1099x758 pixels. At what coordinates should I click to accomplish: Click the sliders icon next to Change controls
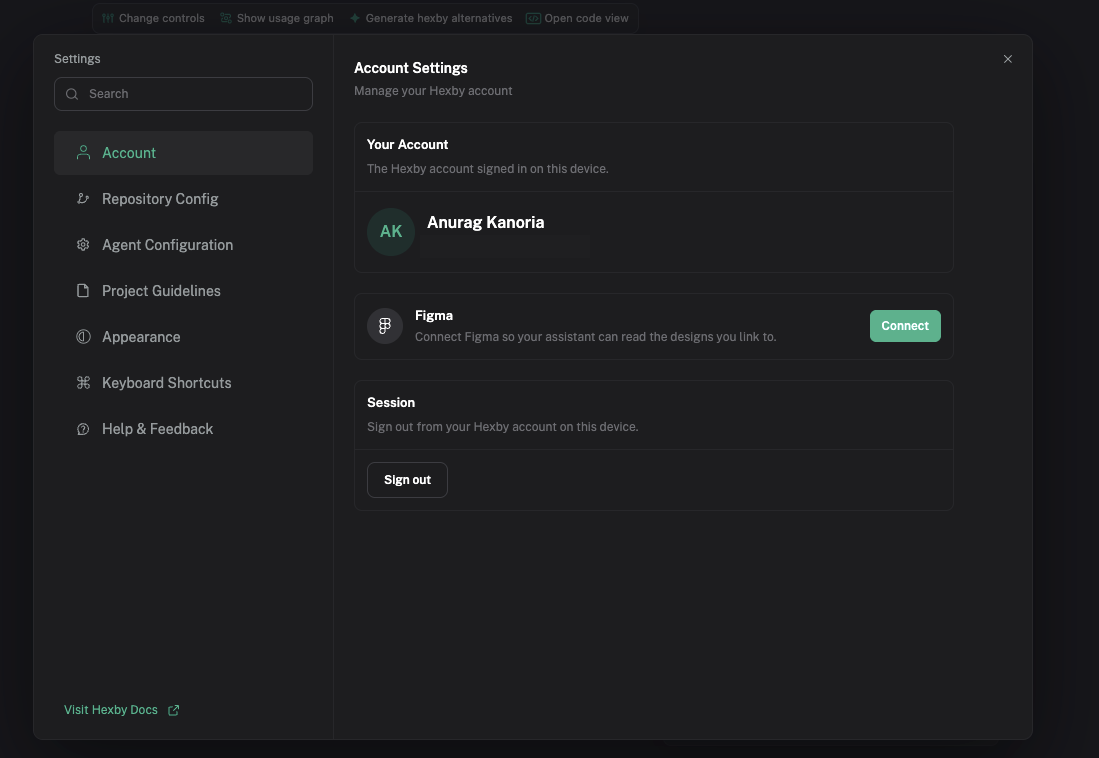(x=108, y=18)
